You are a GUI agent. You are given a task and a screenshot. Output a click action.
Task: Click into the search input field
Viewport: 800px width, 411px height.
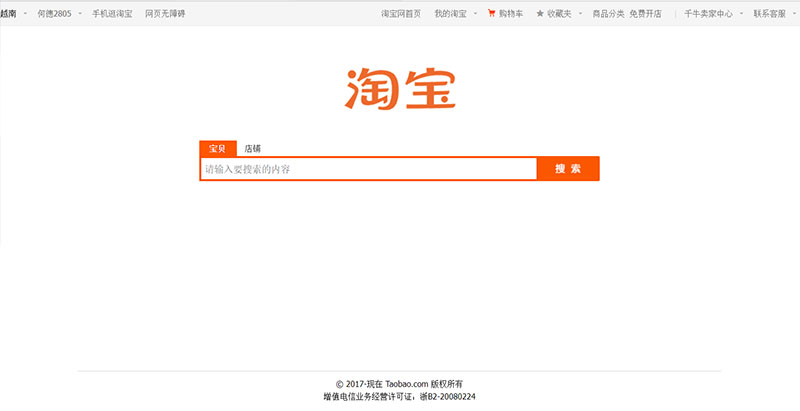(x=368, y=169)
